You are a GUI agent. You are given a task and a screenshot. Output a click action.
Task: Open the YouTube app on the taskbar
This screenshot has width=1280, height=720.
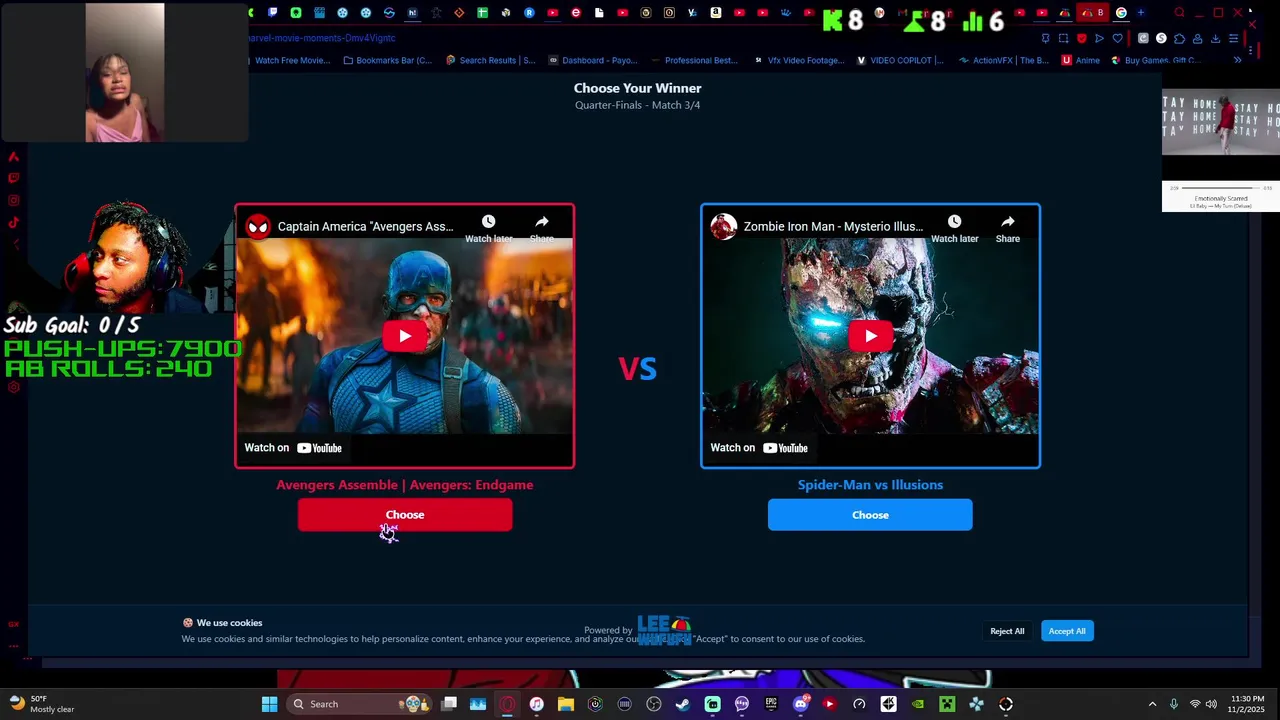829,704
